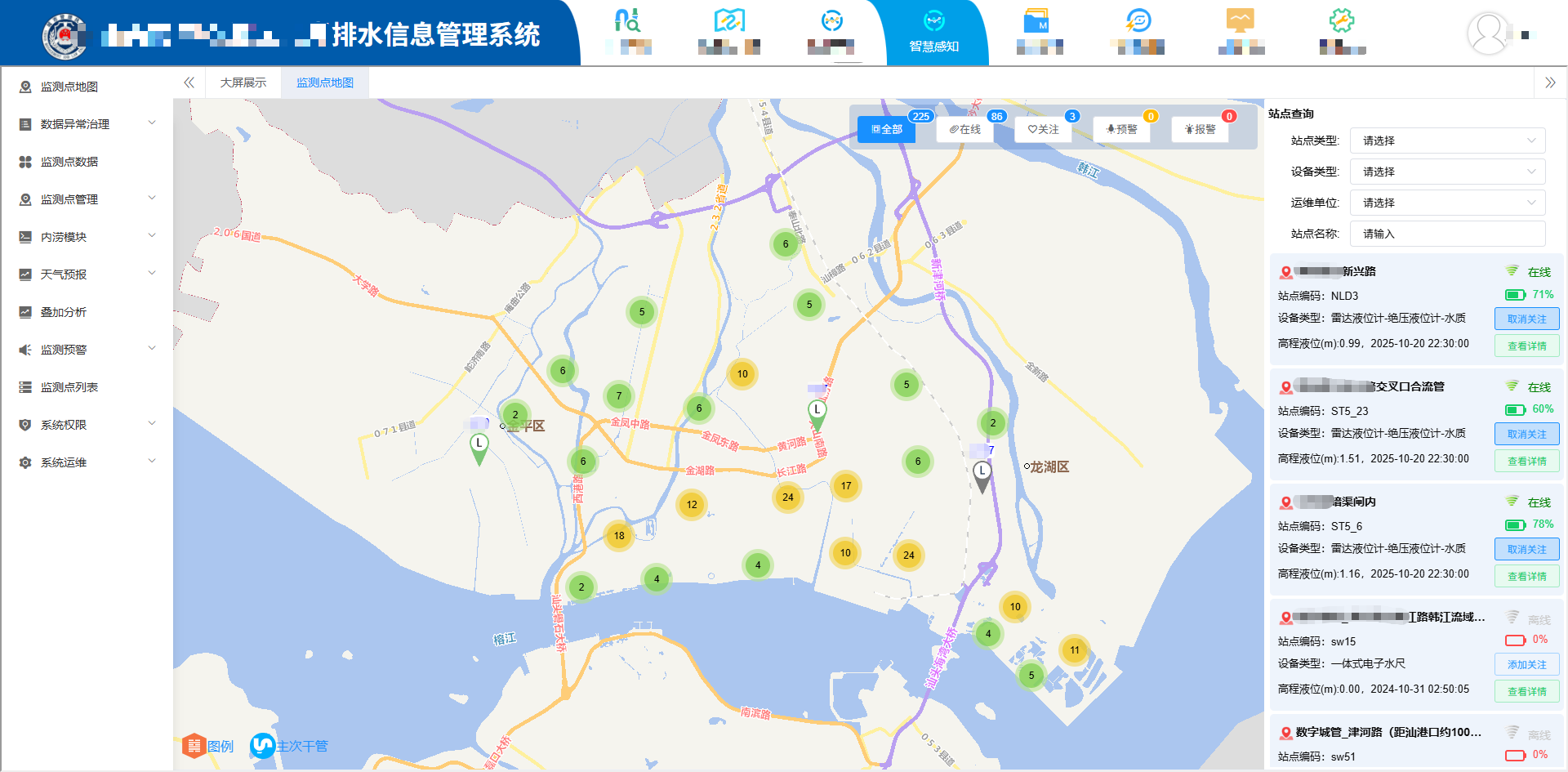Expand the 监测点管理 sidebar menu
This screenshot has width=1568, height=772.
pyautogui.click(x=87, y=199)
